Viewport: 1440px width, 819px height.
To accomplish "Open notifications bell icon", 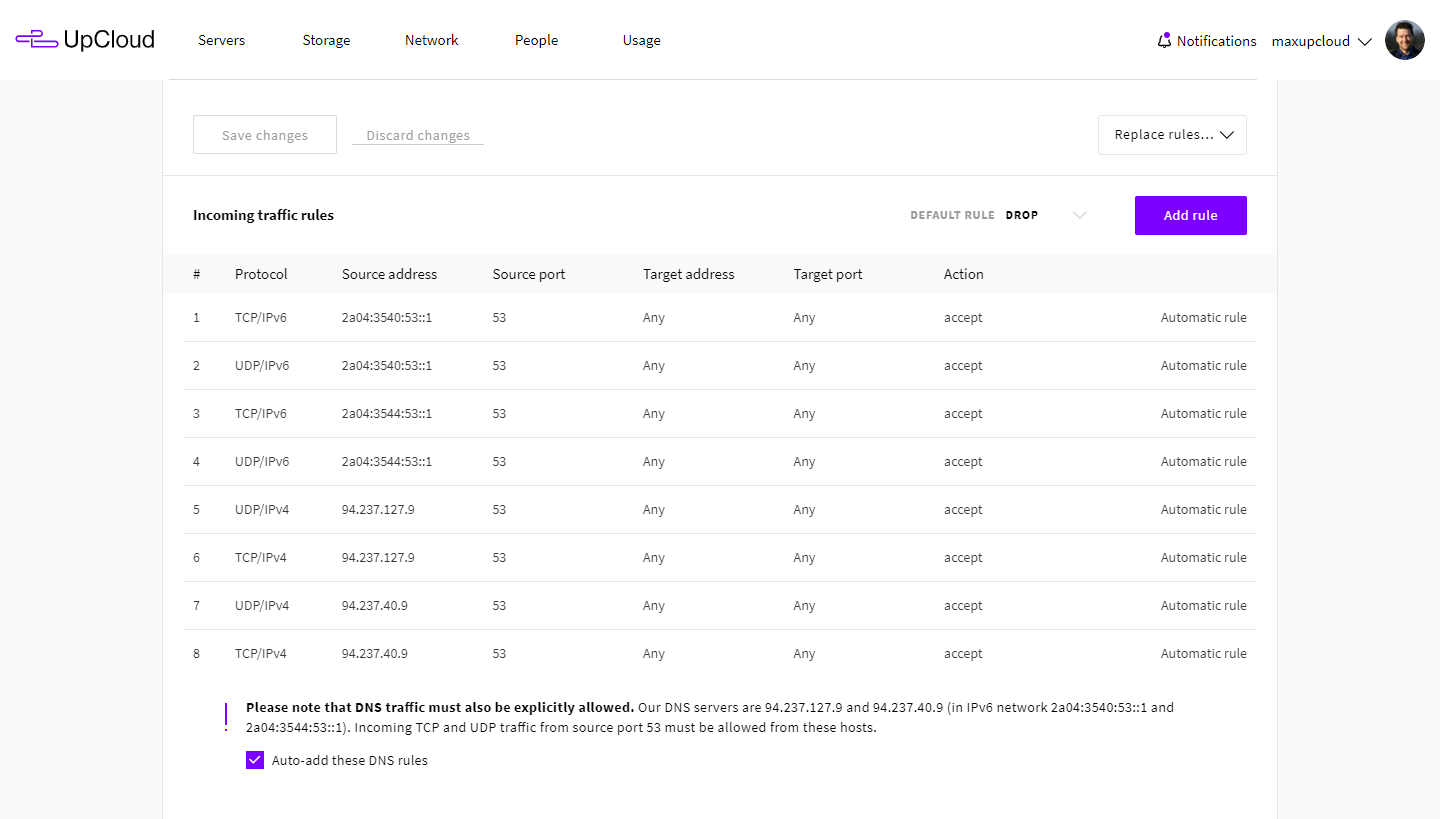I will click(1163, 41).
